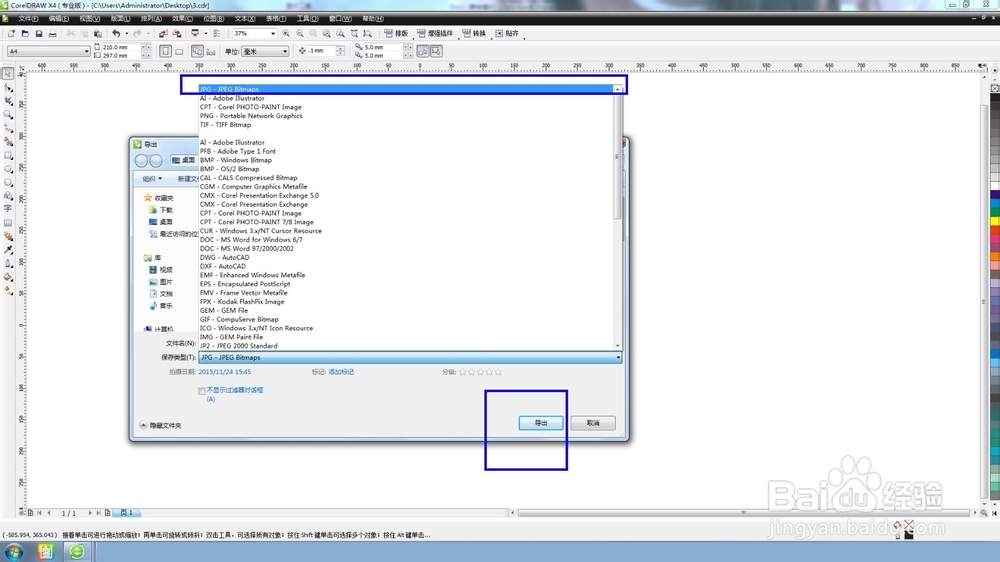
Task: Click the Zoom in magnifier icon
Action: [286, 33]
